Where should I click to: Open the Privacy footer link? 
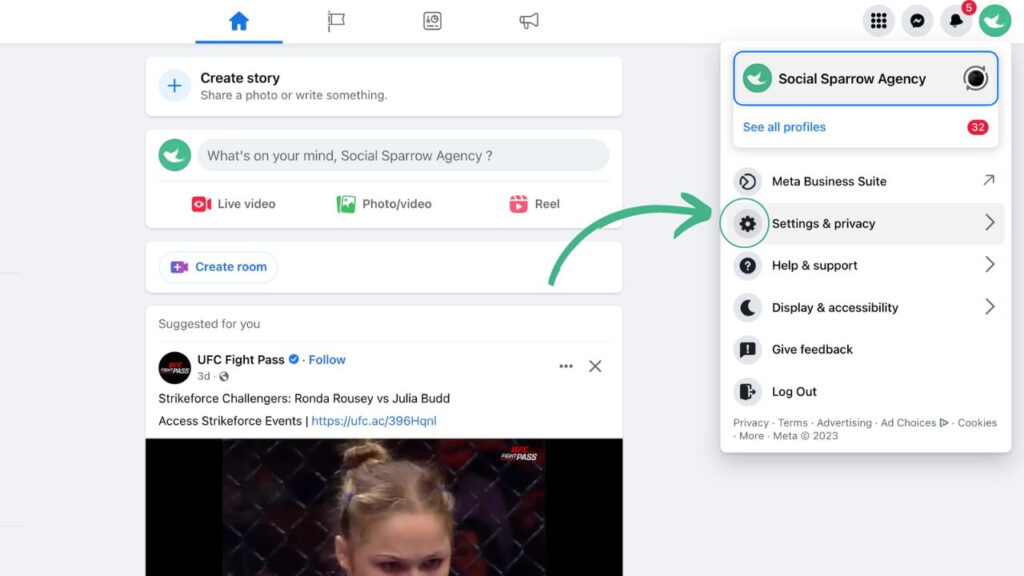tap(750, 423)
